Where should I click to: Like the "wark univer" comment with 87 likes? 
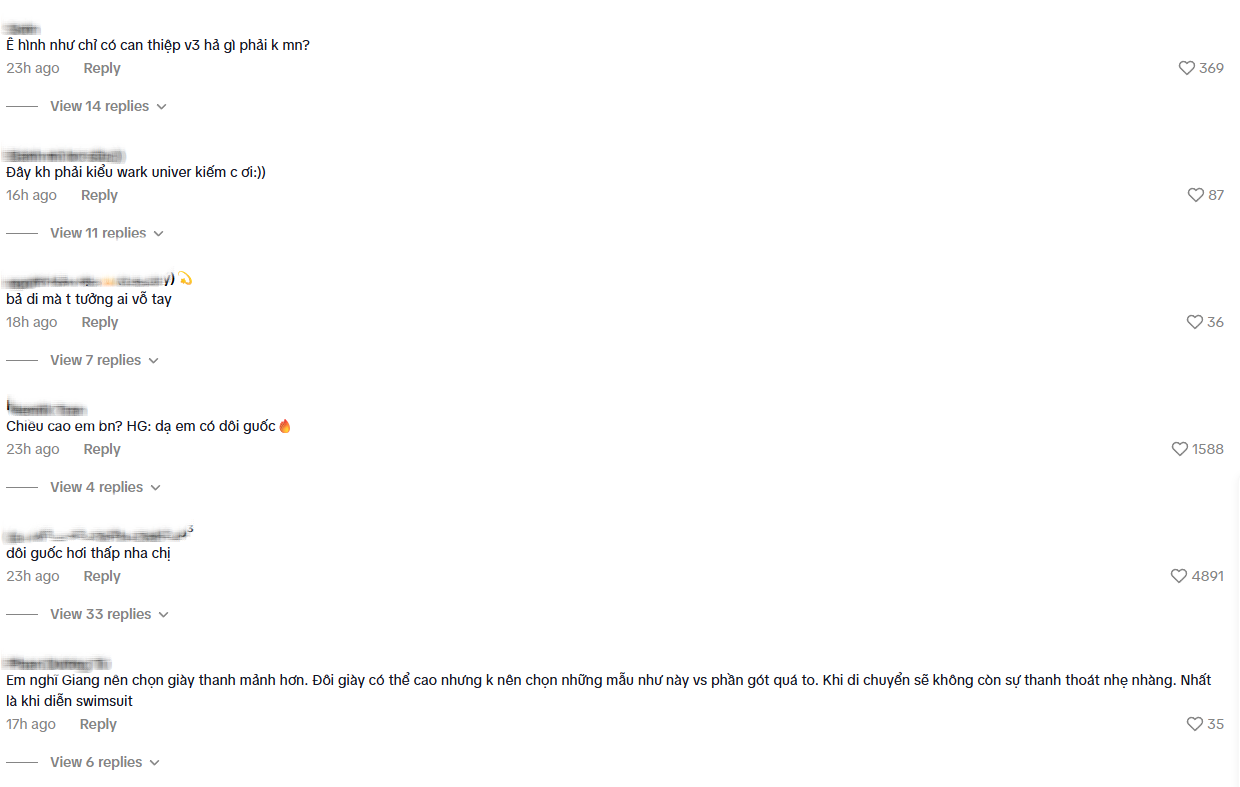coord(1195,195)
